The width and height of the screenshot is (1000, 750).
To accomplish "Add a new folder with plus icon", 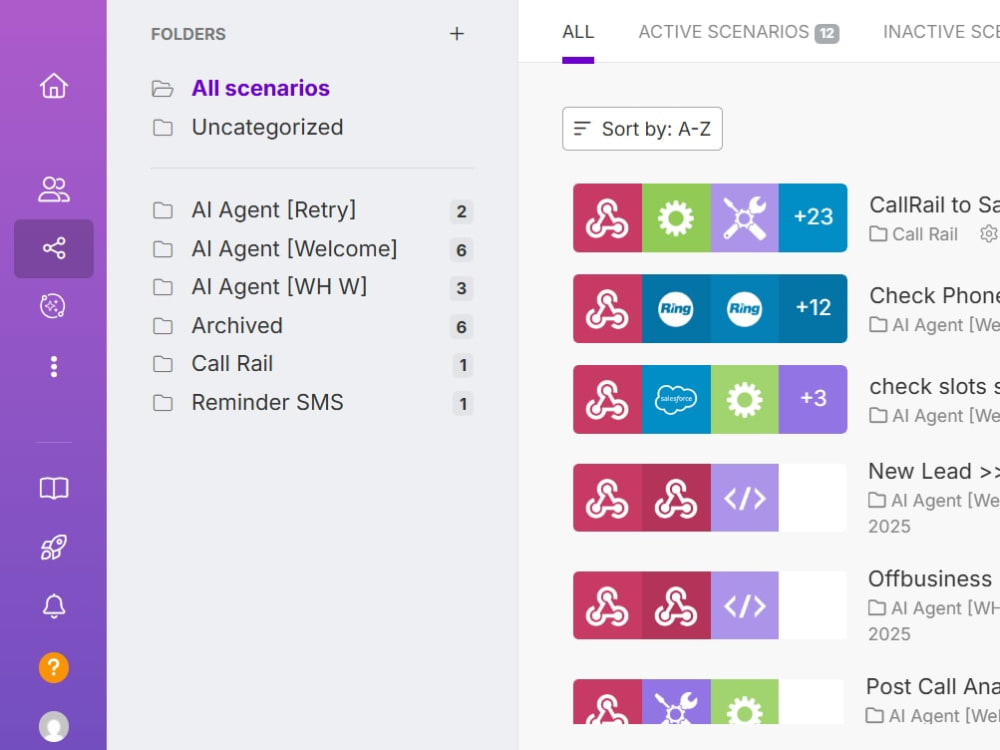I will 457,34.
